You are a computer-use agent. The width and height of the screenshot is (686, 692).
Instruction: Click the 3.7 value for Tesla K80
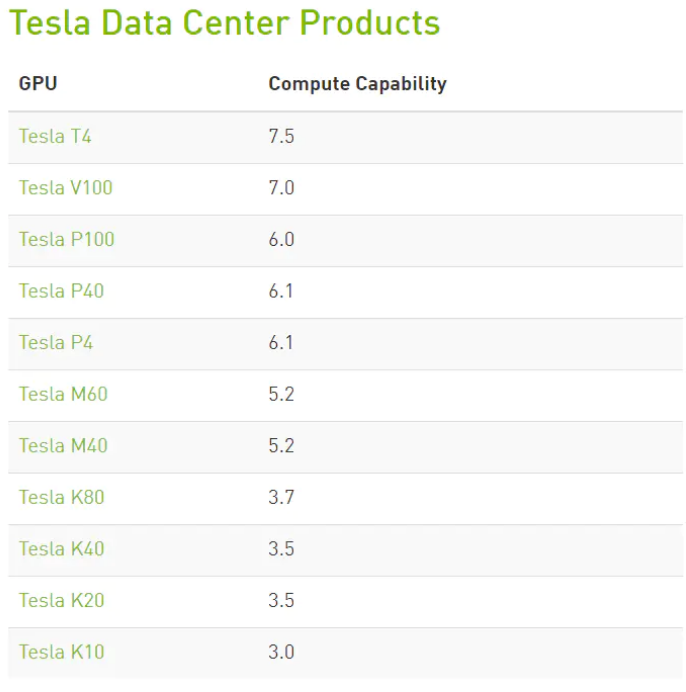pyautogui.click(x=281, y=497)
